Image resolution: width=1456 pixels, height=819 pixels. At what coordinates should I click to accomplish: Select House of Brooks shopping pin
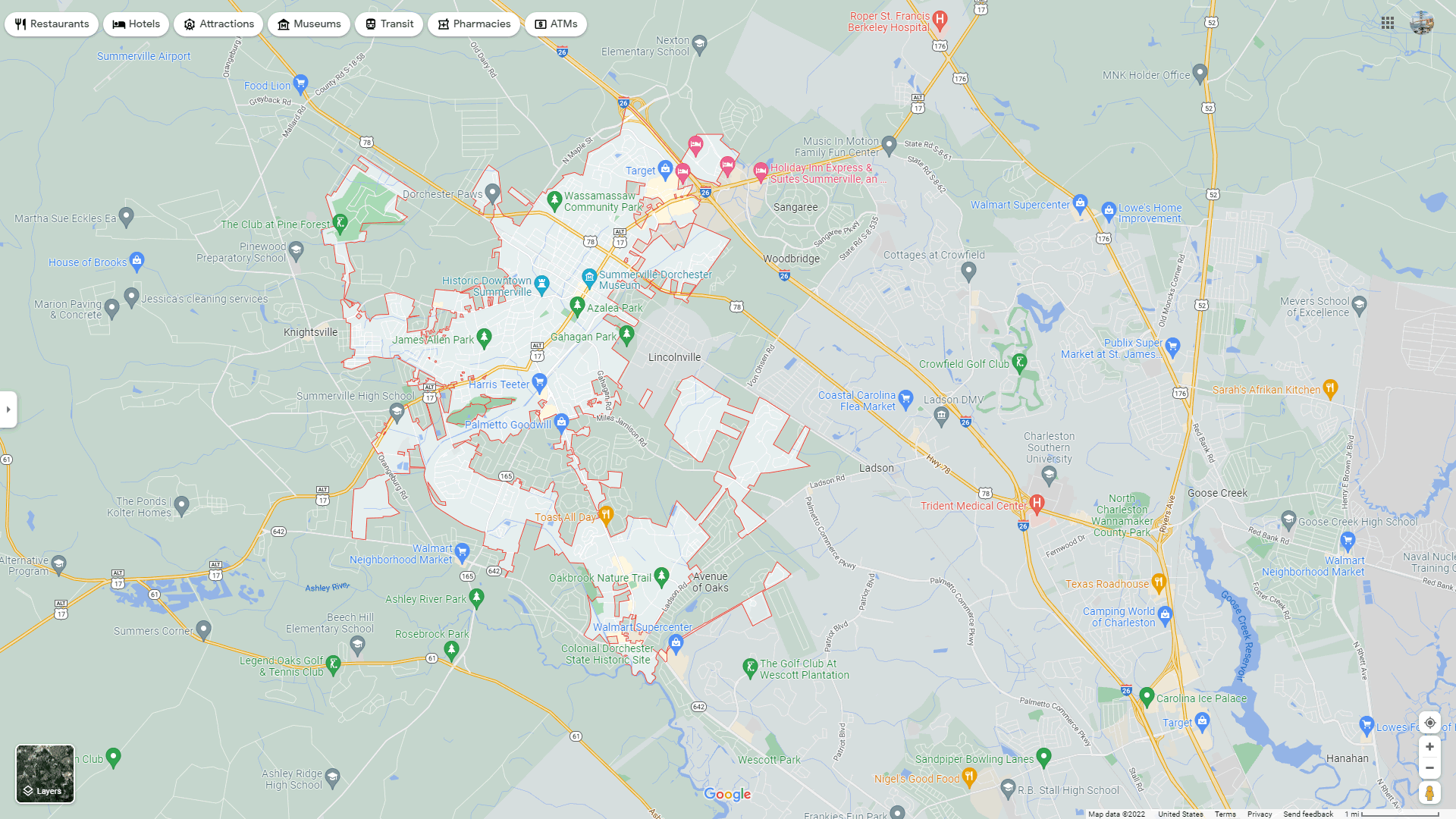[x=136, y=262]
